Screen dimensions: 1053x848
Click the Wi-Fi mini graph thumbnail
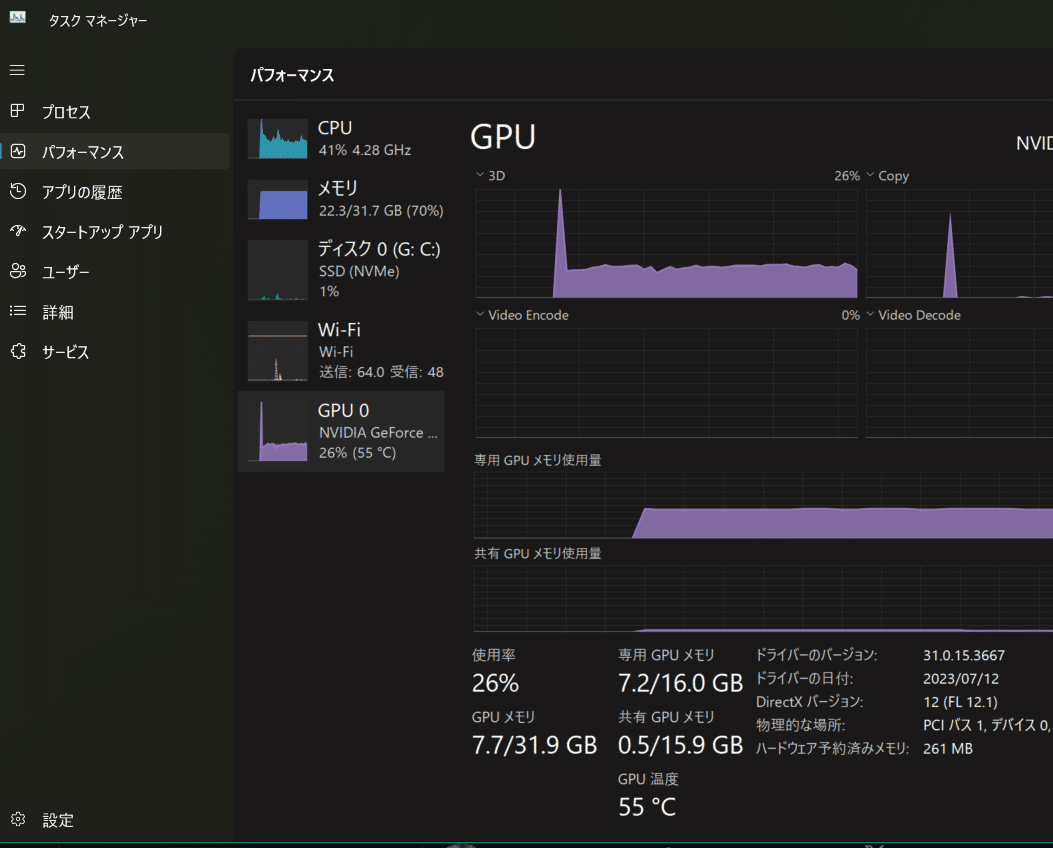(x=277, y=350)
